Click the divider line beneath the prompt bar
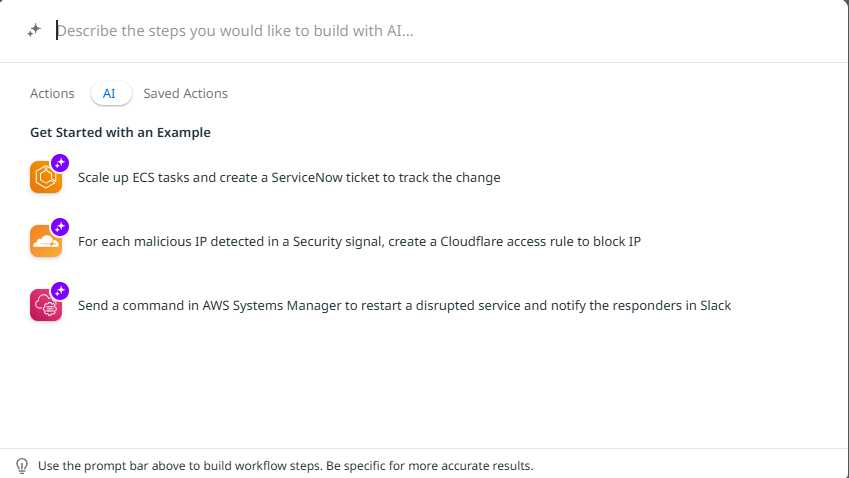This screenshot has width=849, height=478. click(x=424, y=62)
